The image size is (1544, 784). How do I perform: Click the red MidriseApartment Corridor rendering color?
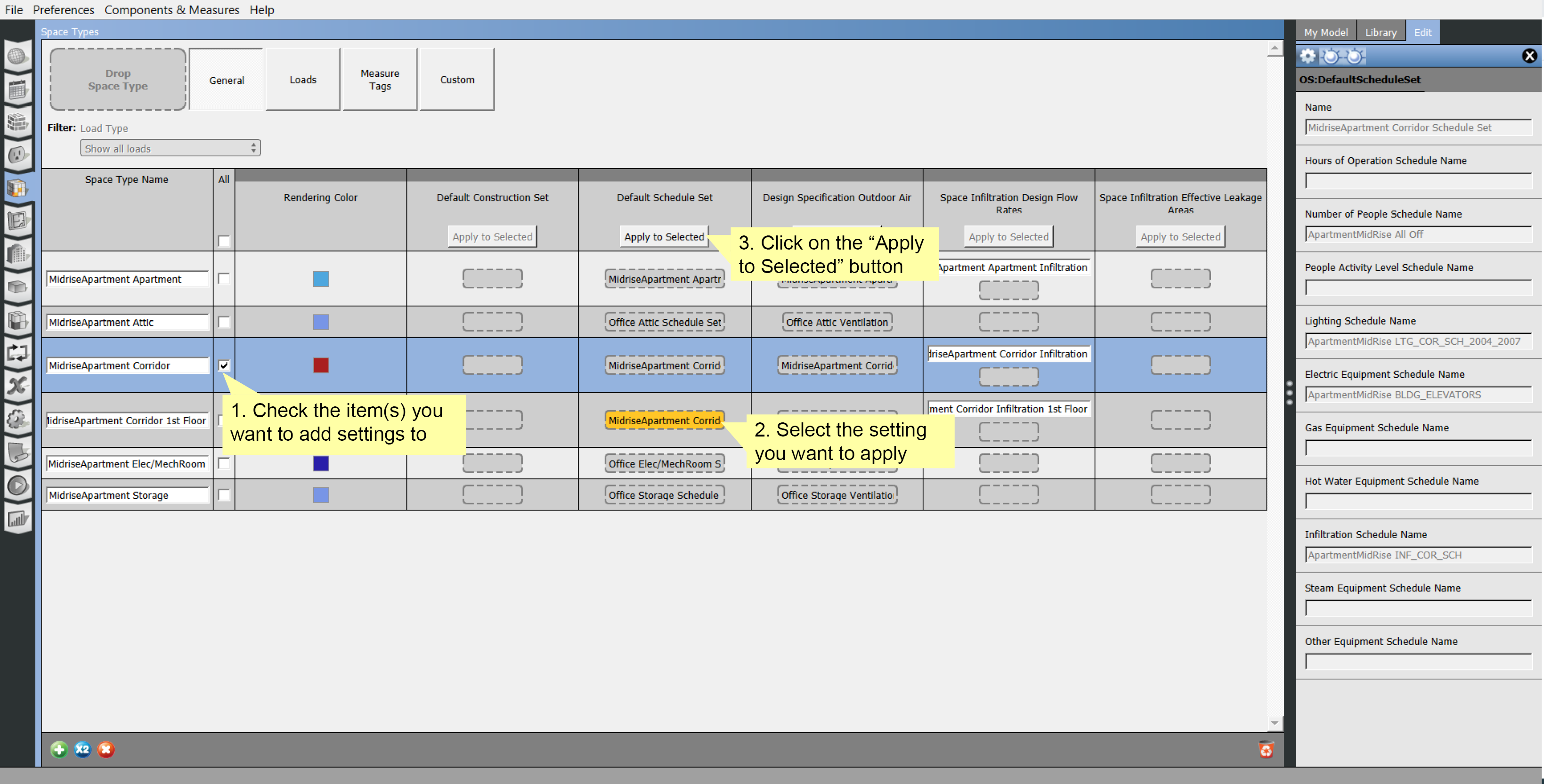(x=321, y=365)
